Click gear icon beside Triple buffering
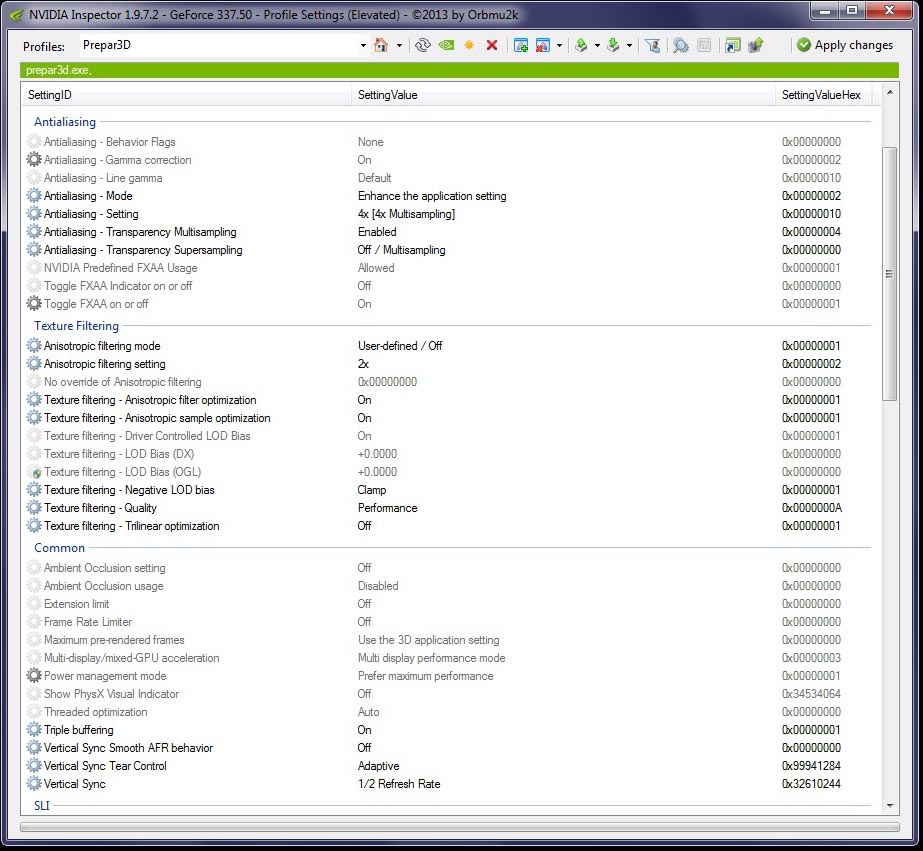Image resolution: width=923 pixels, height=851 pixels. (x=34, y=730)
